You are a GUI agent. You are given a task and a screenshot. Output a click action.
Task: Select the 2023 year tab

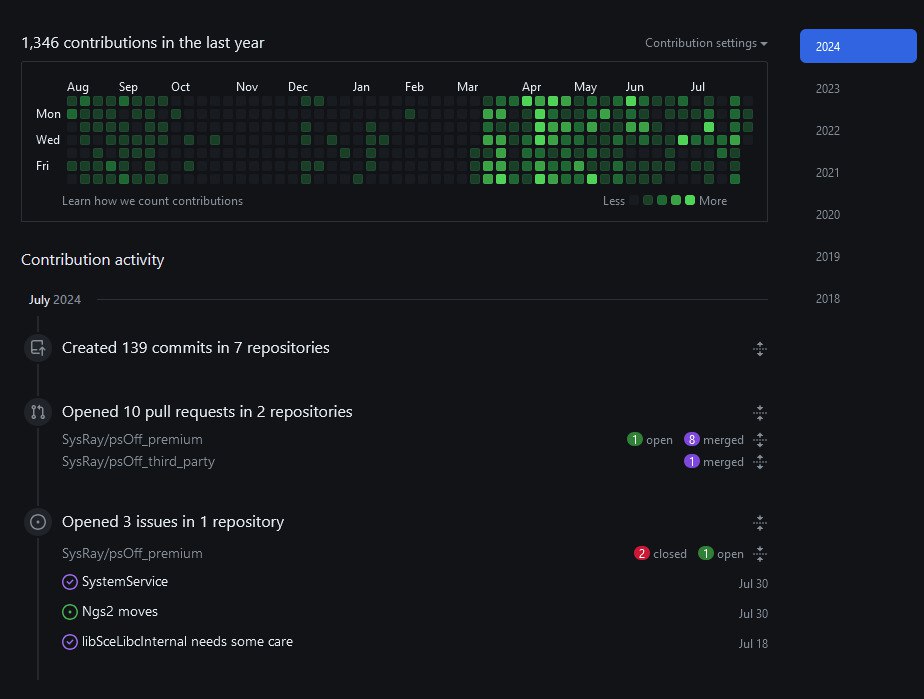(x=827, y=89)
